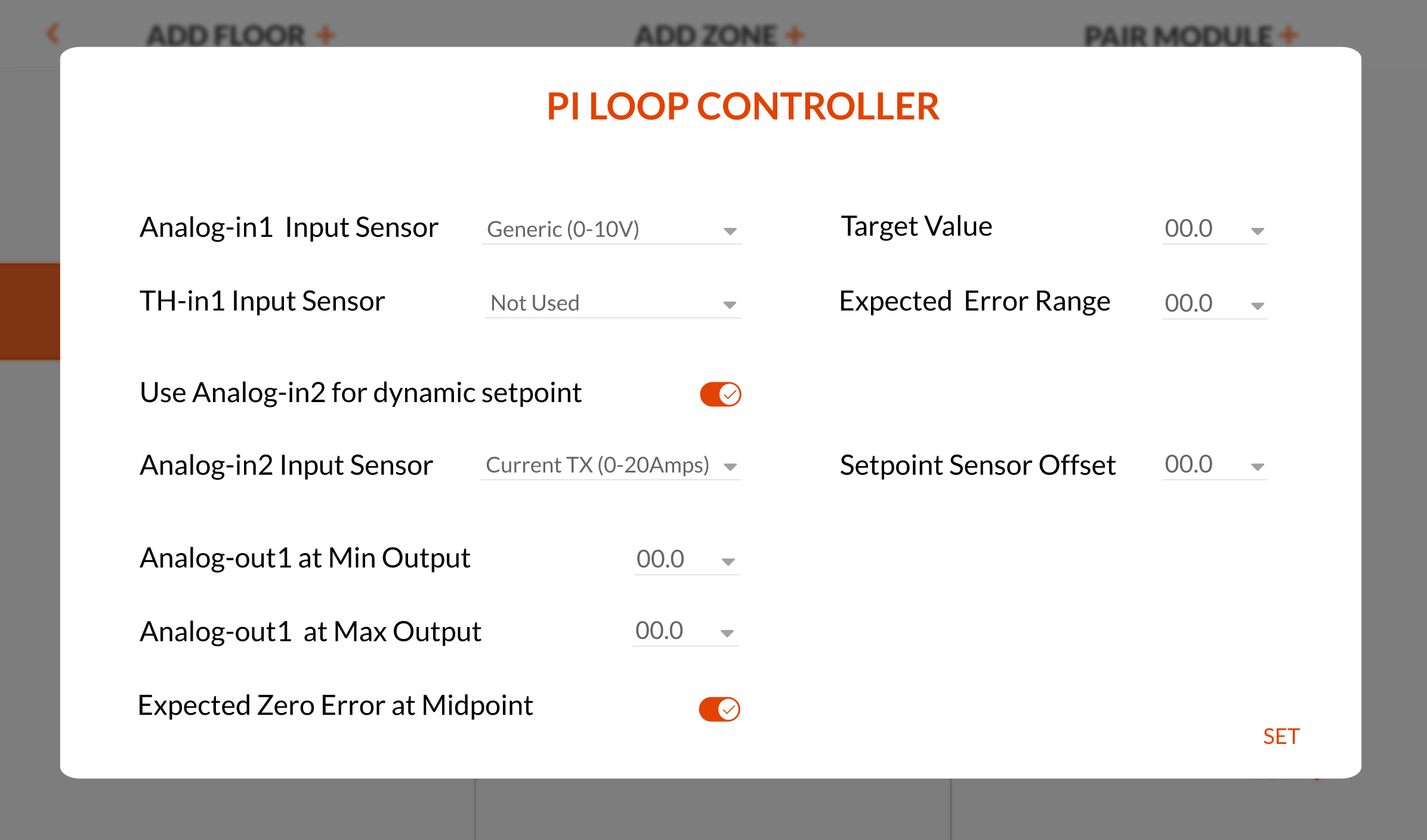1427x840 pixels.
Task: Click the checkmark inside the dynamic setpoint toggle
Action: click(x=729, y=394)
